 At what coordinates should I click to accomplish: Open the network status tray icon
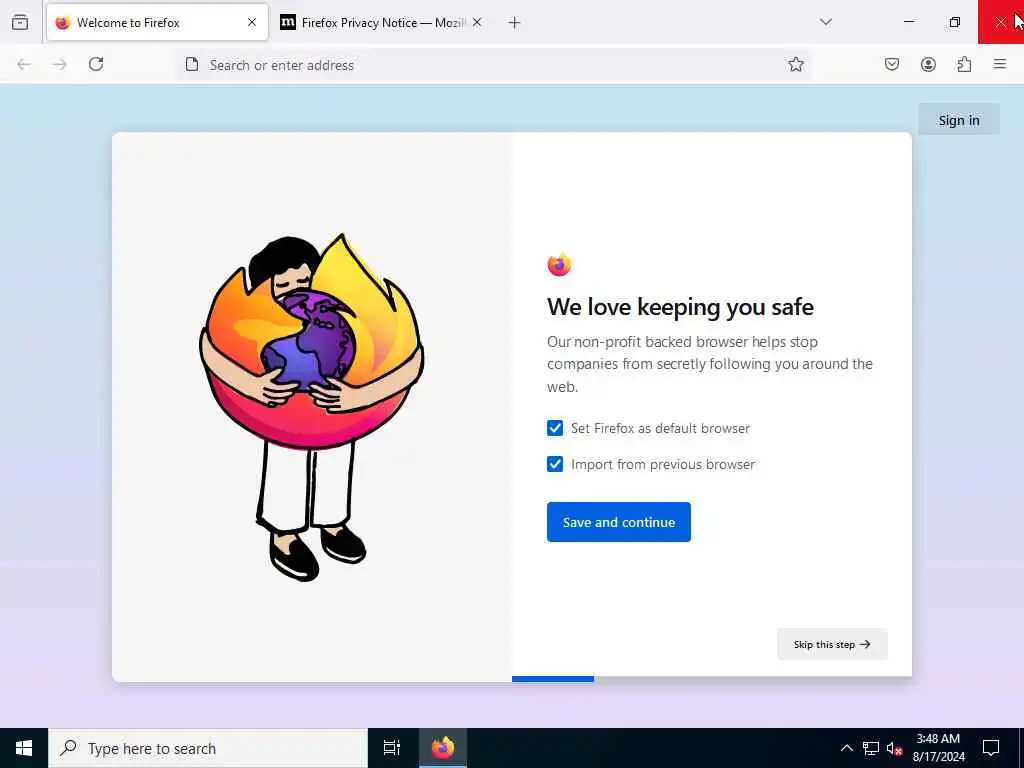(x=871, y=748)
